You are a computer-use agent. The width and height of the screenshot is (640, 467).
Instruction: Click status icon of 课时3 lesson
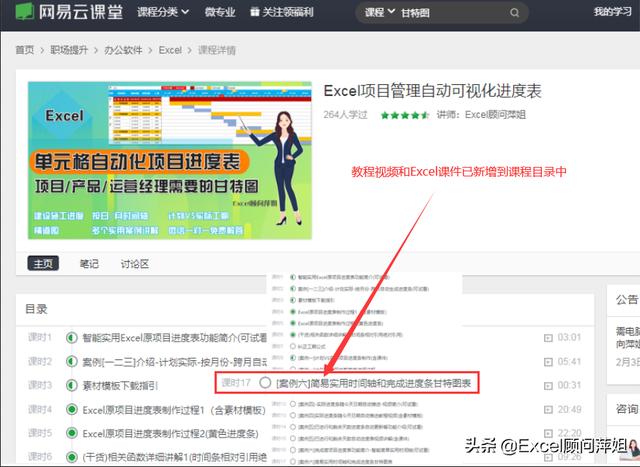72,385
